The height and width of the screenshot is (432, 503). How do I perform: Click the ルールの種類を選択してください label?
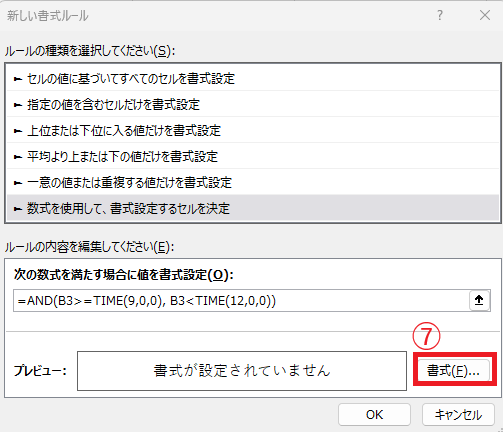point(90,51)
